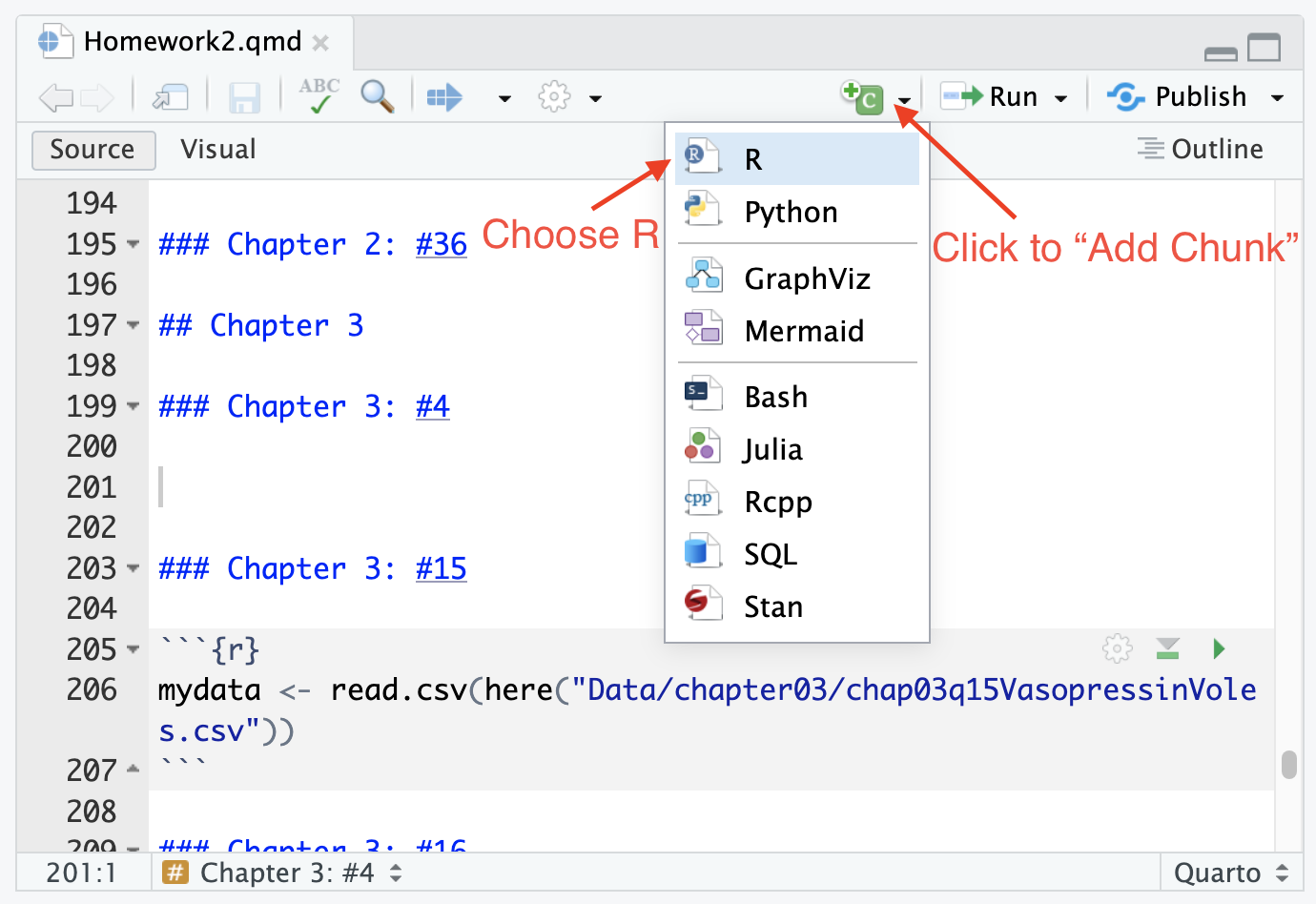The width and height of the screenshot is (1316, 904).
Task: Open render options dropdown arrow
Action: coord(504,98)
